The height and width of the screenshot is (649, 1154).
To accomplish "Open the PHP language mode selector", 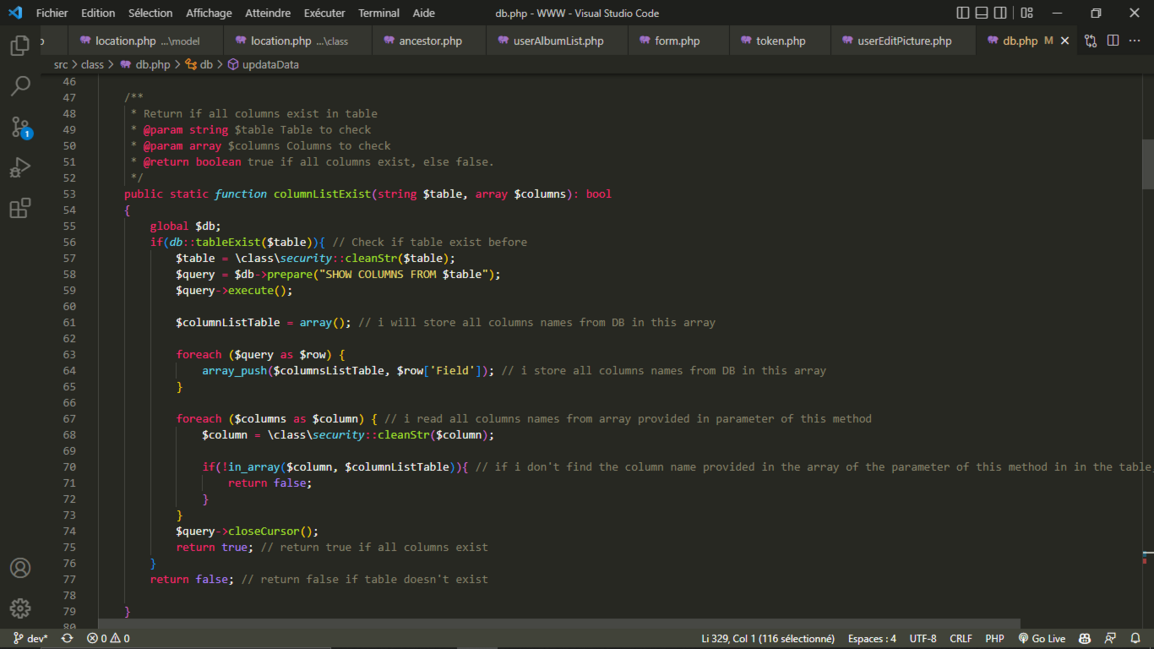I will [994, 638].
